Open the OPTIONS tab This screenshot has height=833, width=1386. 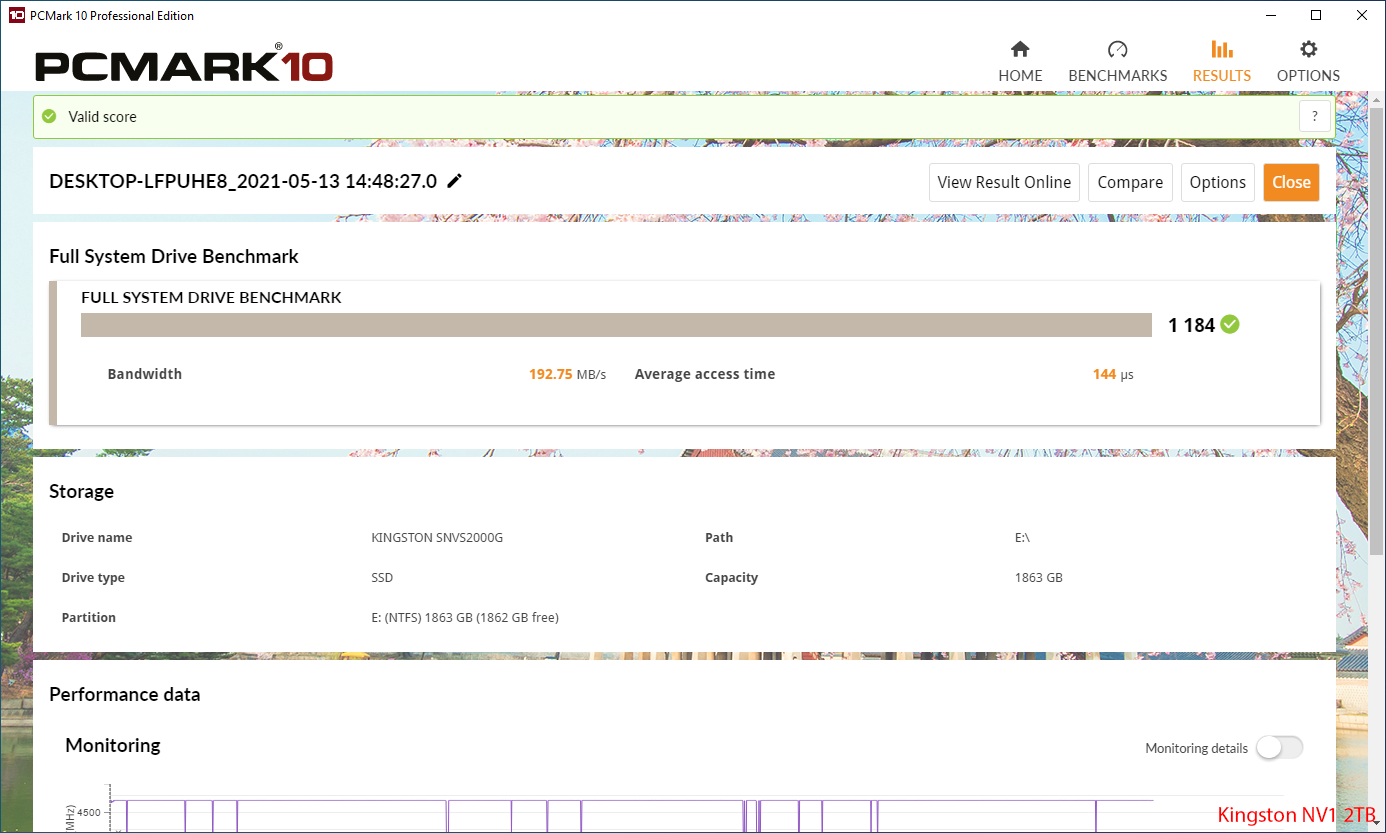click(1308, 62)
